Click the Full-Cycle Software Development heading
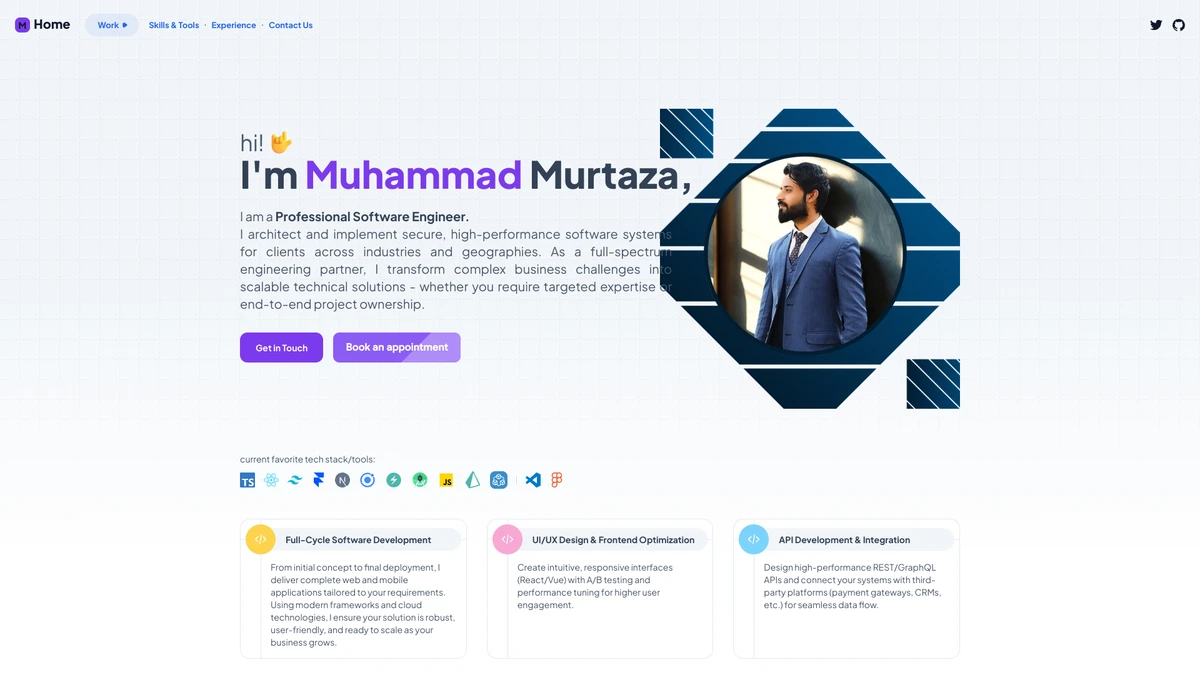This screenshot has height=675, width=1200. [x=358, y=540]
